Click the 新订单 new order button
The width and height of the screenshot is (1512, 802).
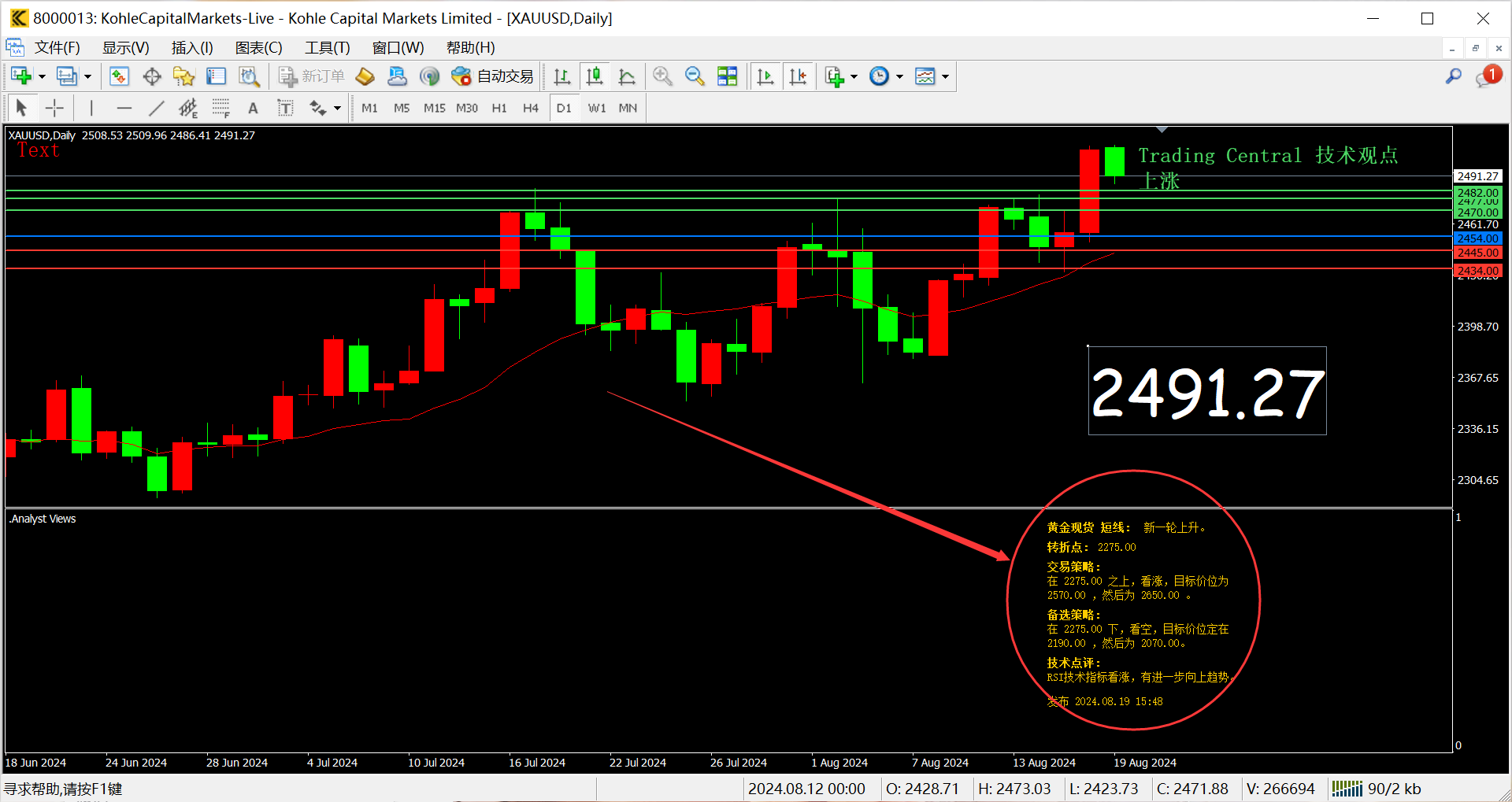[312, 76]
